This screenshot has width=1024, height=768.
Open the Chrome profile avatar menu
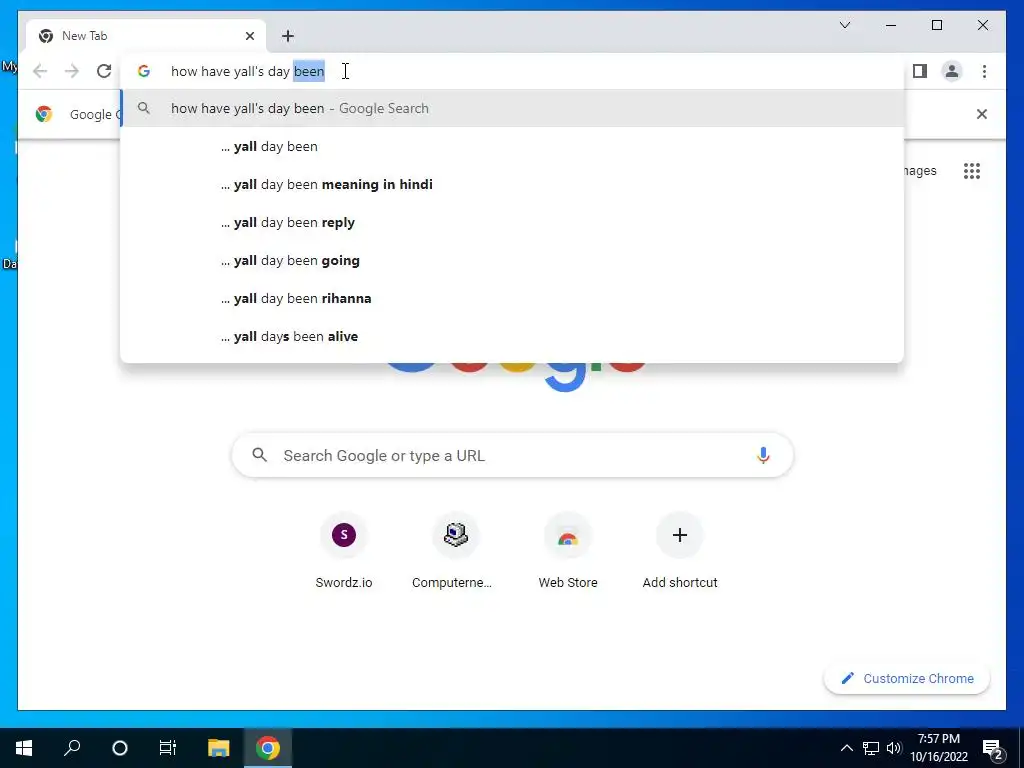click(952, 71)
